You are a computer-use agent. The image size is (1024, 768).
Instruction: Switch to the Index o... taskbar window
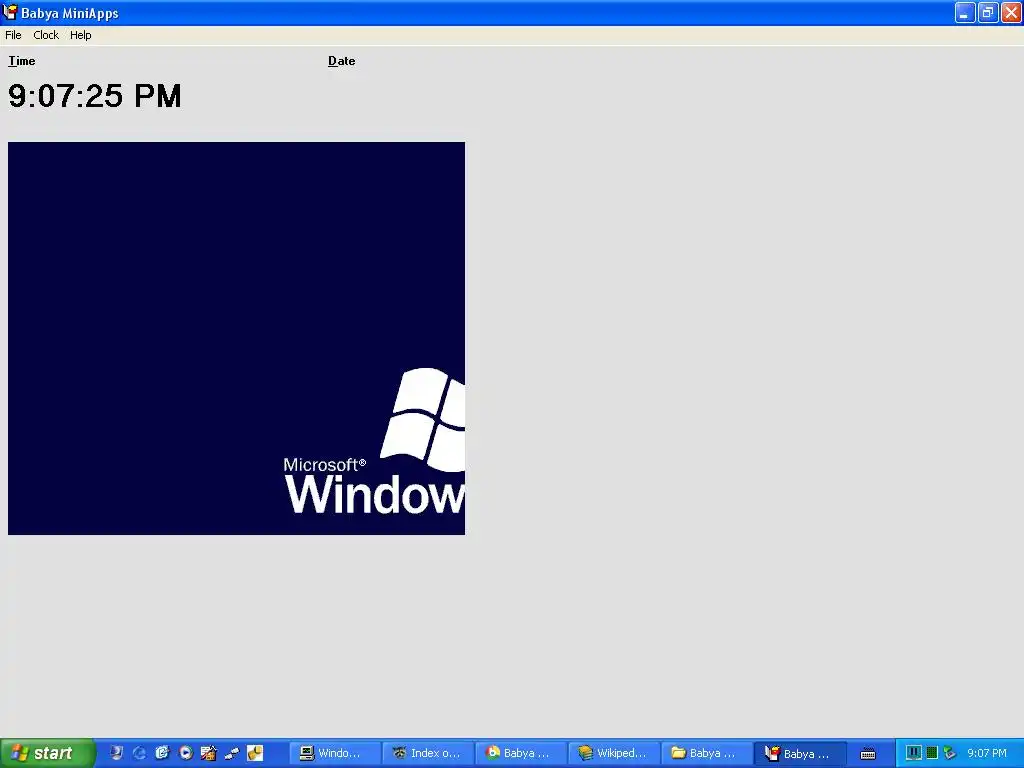[x=428, y=753]
